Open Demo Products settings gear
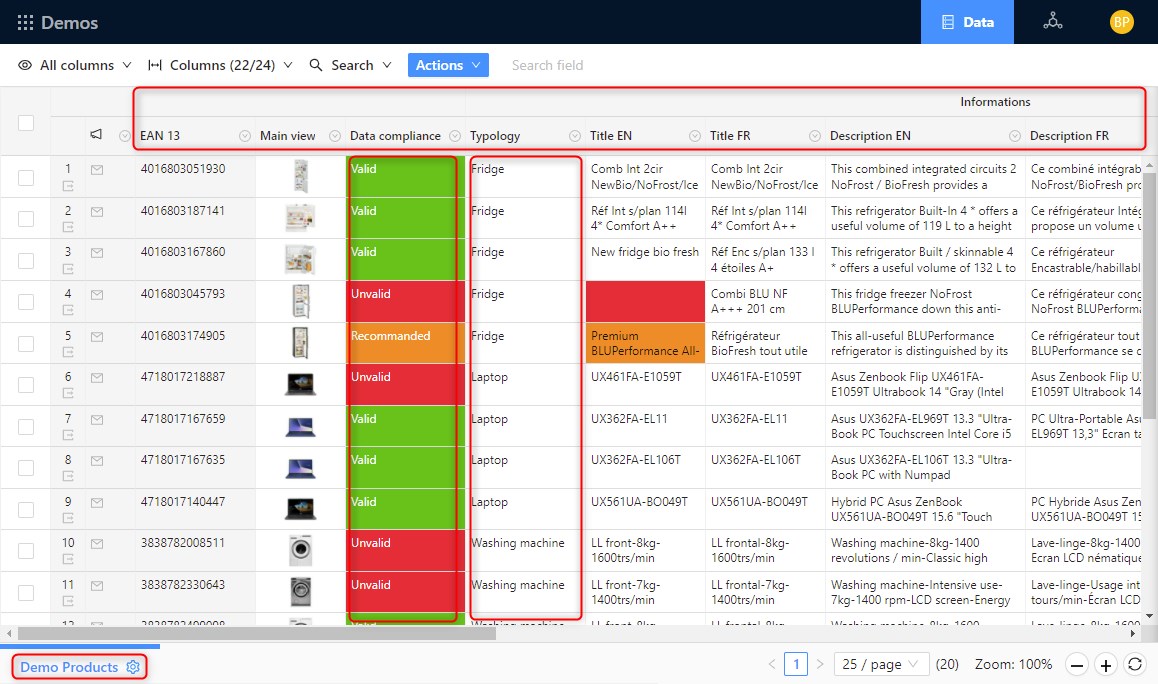Image resolution: width=1158 pixels, height=684 pixels. point(133,667)
